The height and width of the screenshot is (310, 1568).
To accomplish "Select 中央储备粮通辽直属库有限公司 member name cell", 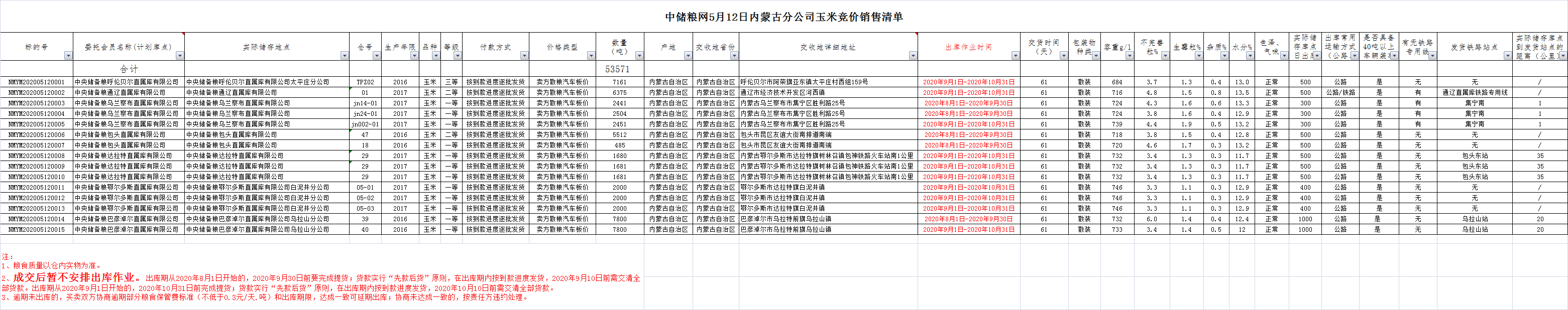I will [129, 92].
